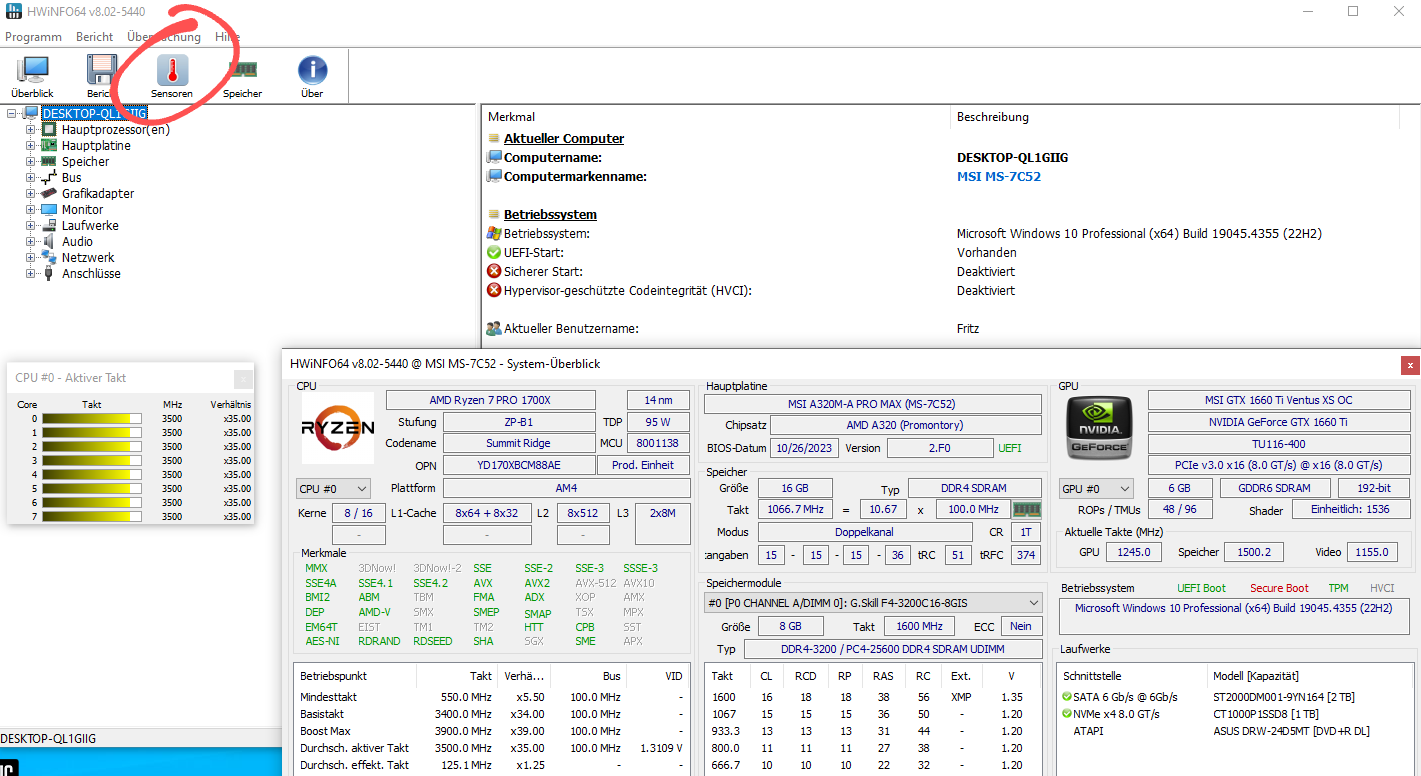Viewport: 1421px width, 776px height.
Task: Click the red X icon beside HVCI row
Action: click(494, 291)
